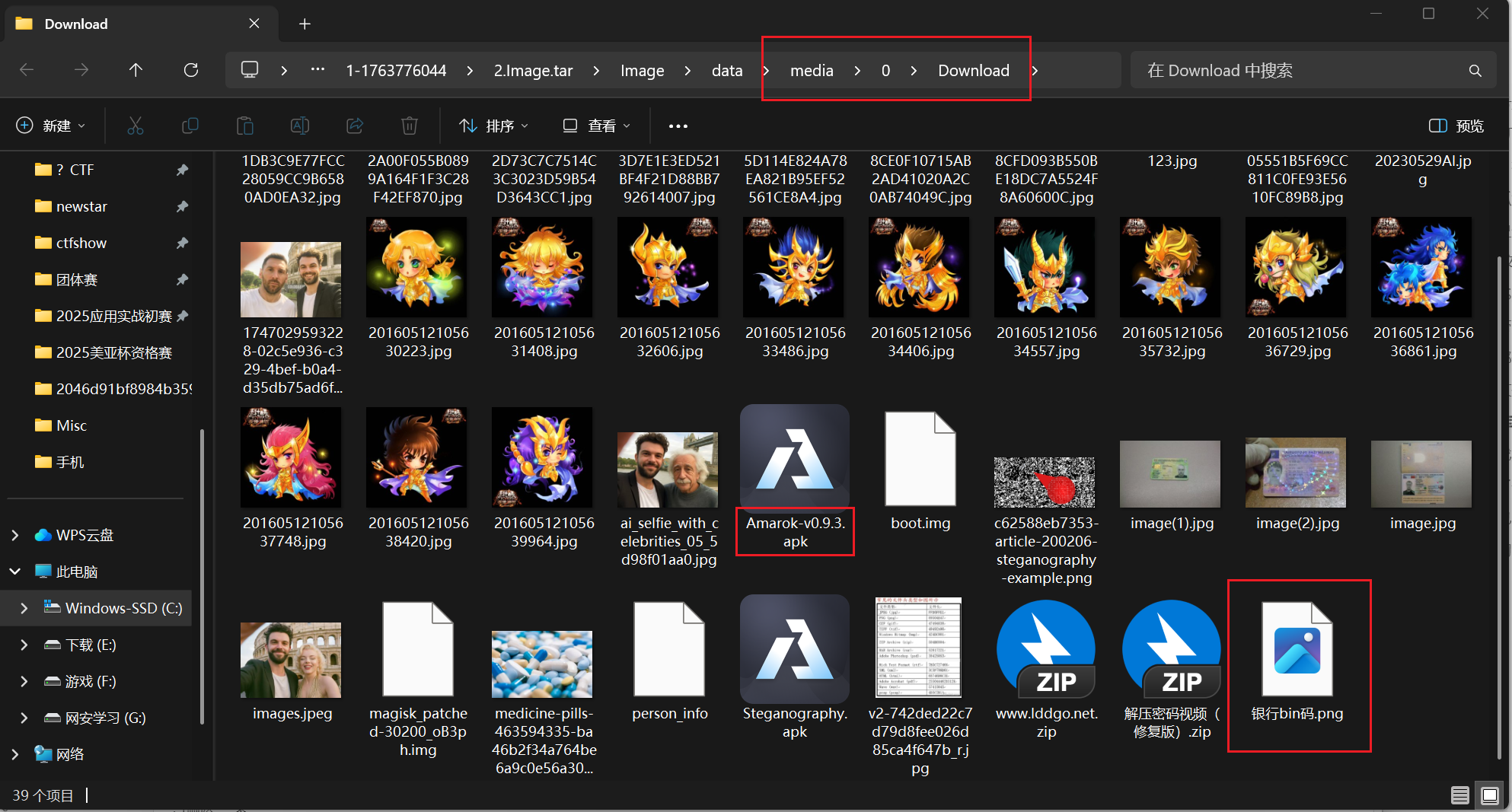The image size is (1512, 812).
Task: Toggle the preview pane button
Action: pyautogui.click(x=1456, y=126)
